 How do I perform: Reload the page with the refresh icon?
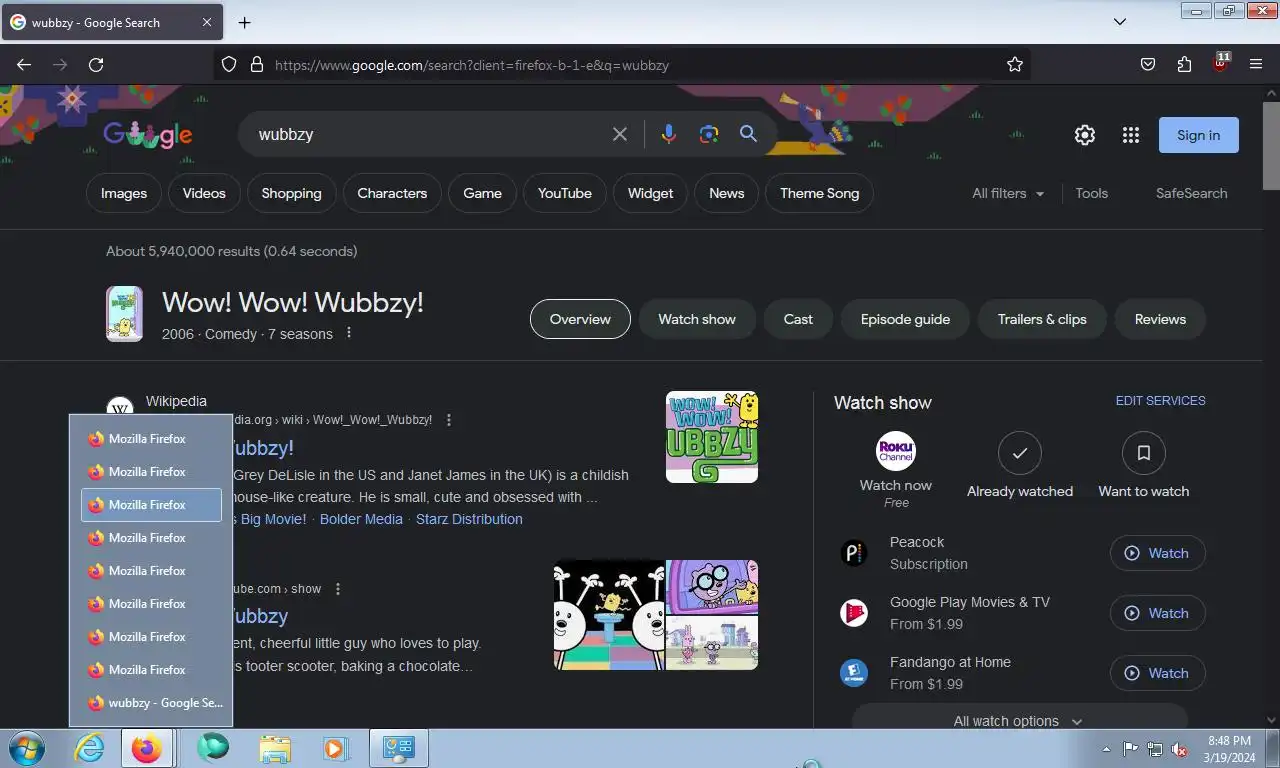(96, 64)
